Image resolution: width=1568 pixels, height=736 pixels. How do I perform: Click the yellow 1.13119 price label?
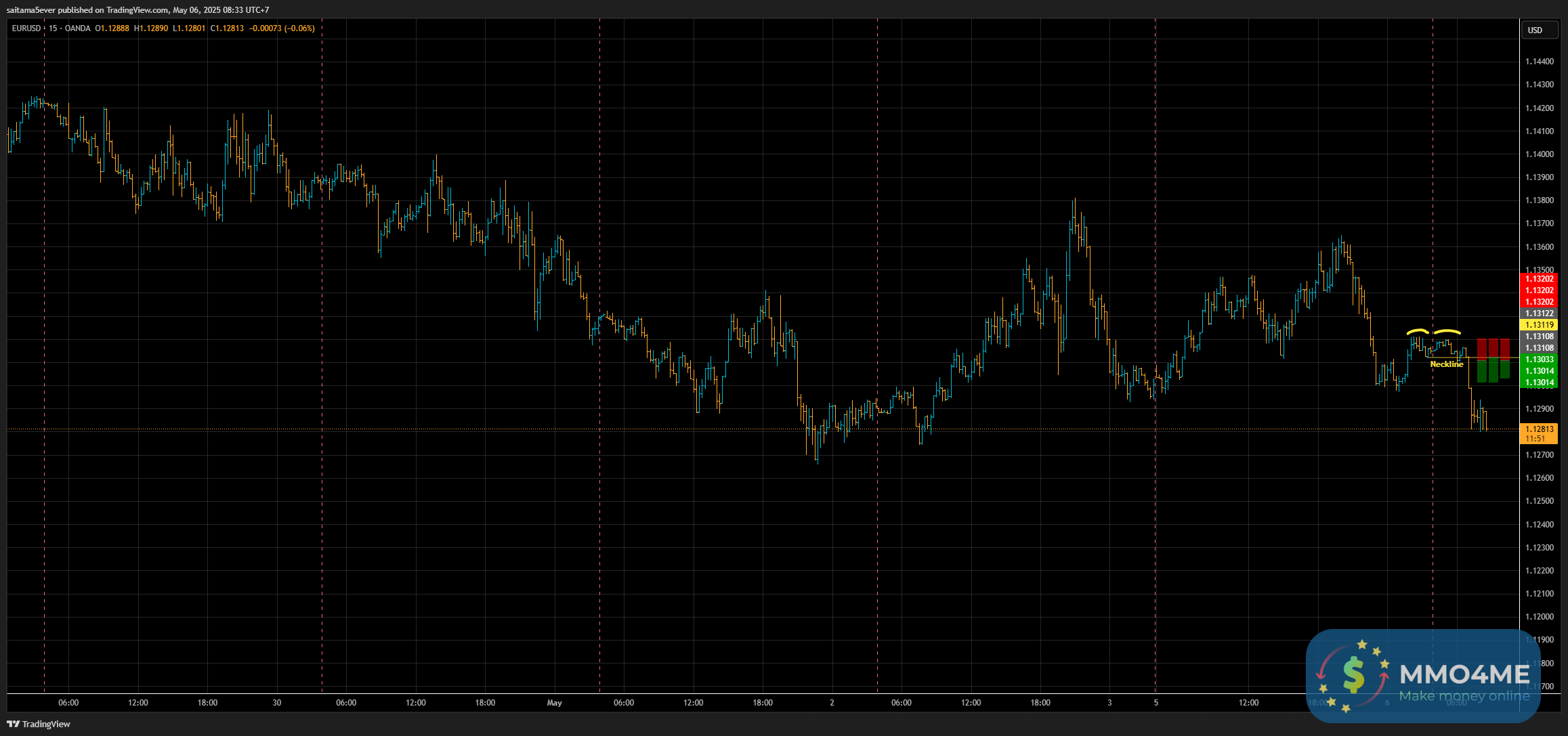tap(1539, 325)
